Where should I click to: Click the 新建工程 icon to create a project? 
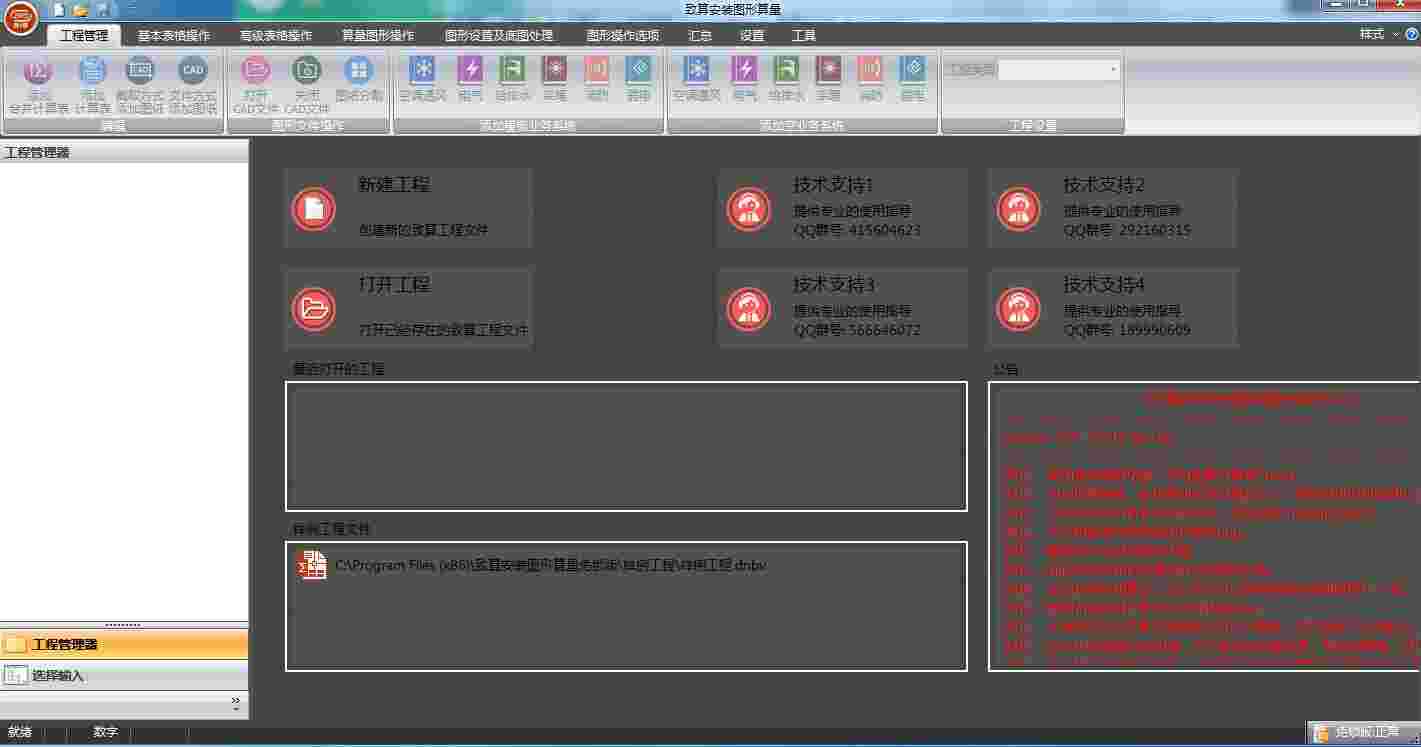[x=313, y=210]
